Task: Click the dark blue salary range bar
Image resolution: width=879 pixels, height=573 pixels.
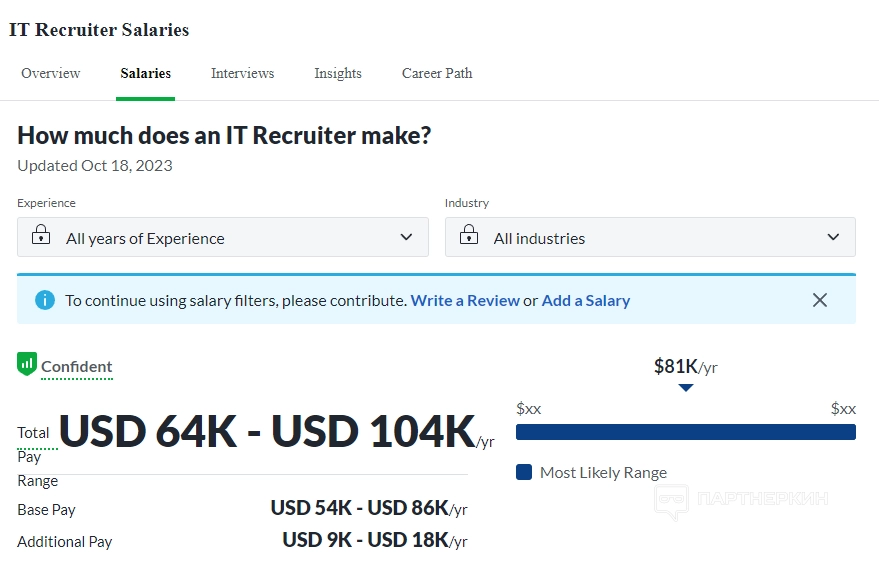Action: click(x=685, y=432)
